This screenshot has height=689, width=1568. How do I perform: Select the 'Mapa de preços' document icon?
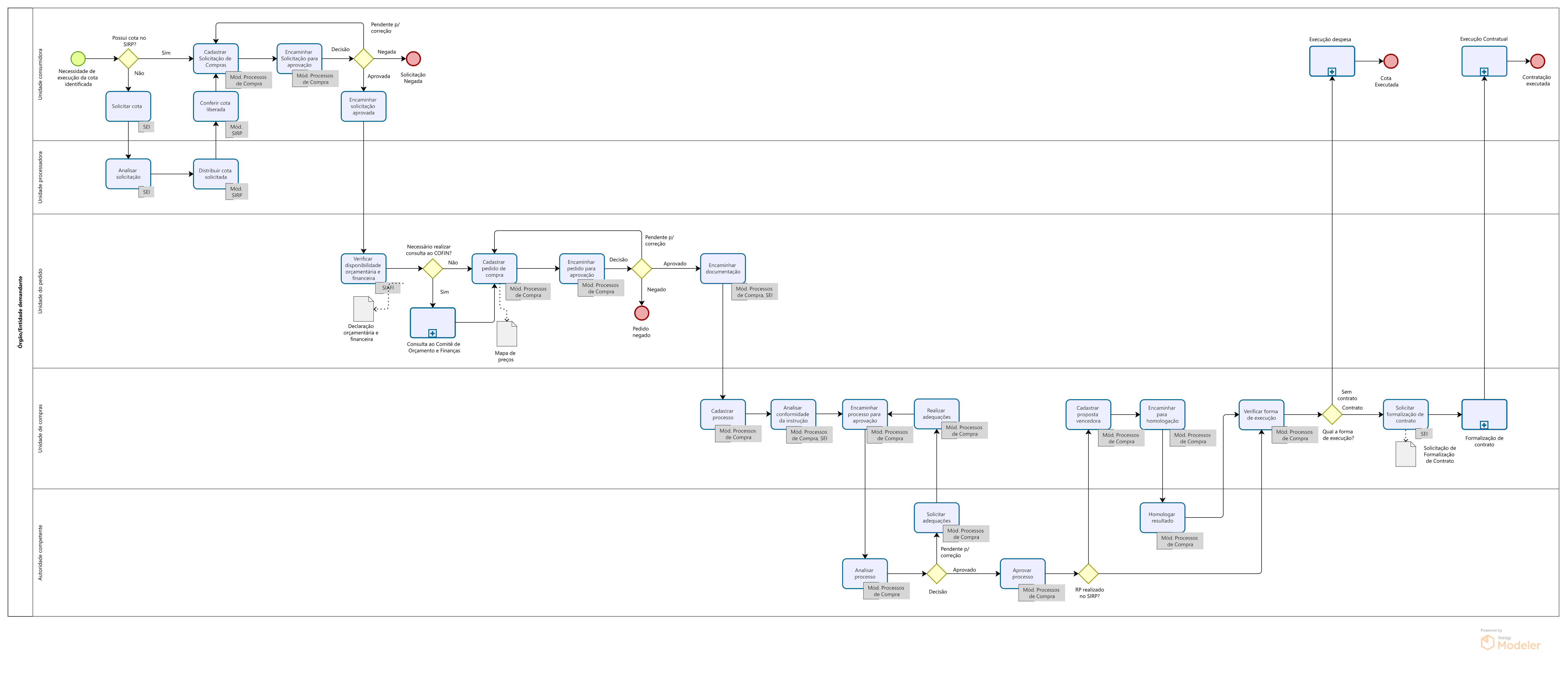(x=507, y=334)
